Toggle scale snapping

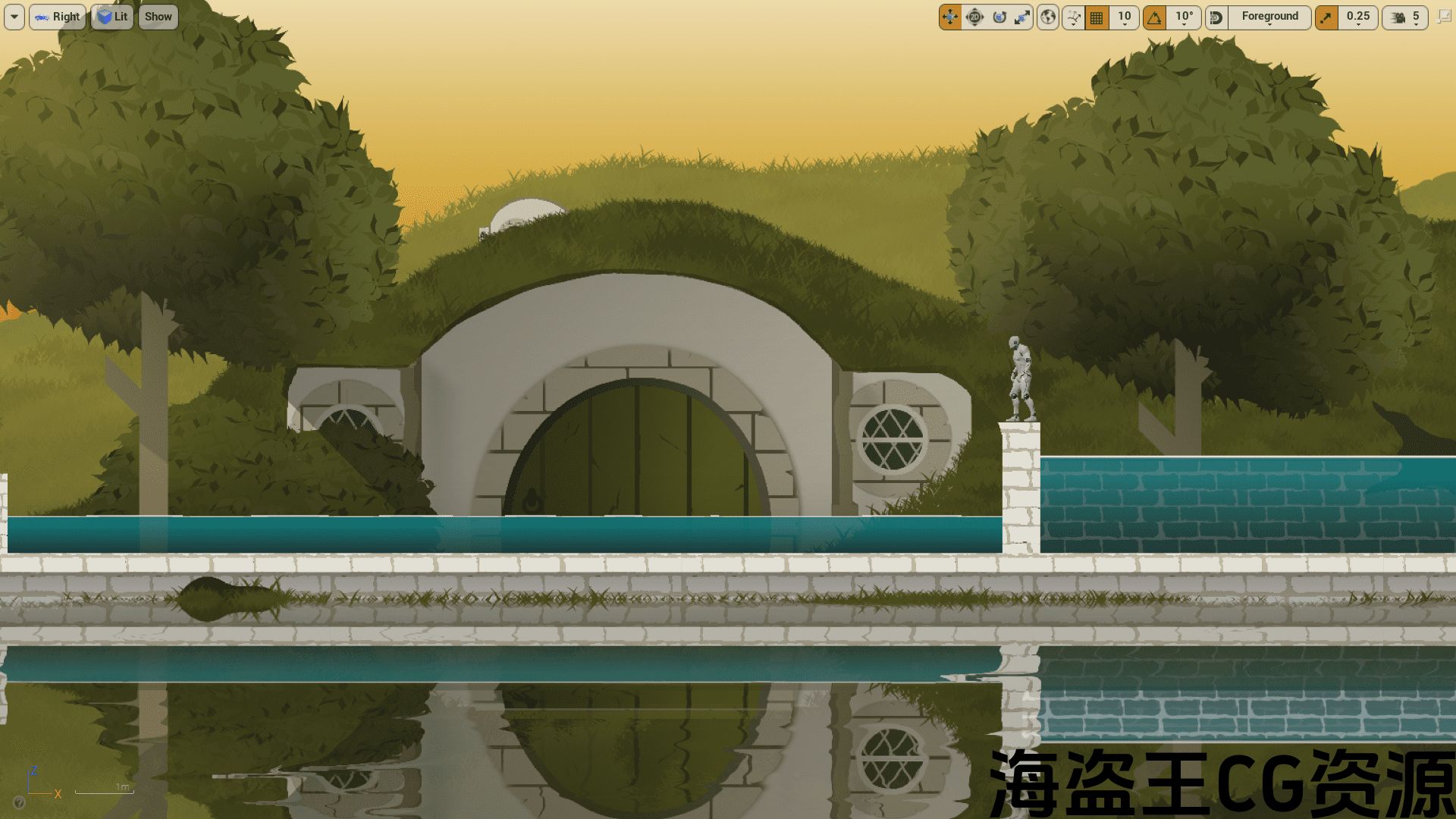click(1326, 17)
